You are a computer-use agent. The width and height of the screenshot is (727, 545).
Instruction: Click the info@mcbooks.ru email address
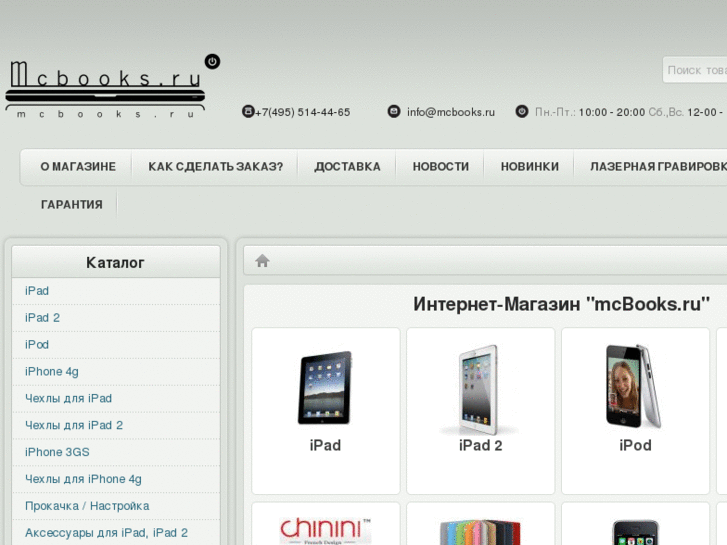[451, 112]
